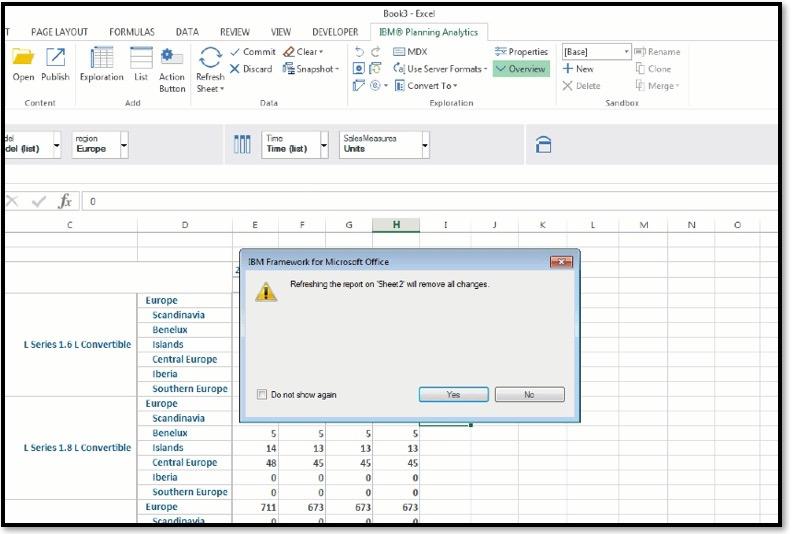792x534 pixels.
Task: Click the Publish icon
Action: click(x=55, y=64)
